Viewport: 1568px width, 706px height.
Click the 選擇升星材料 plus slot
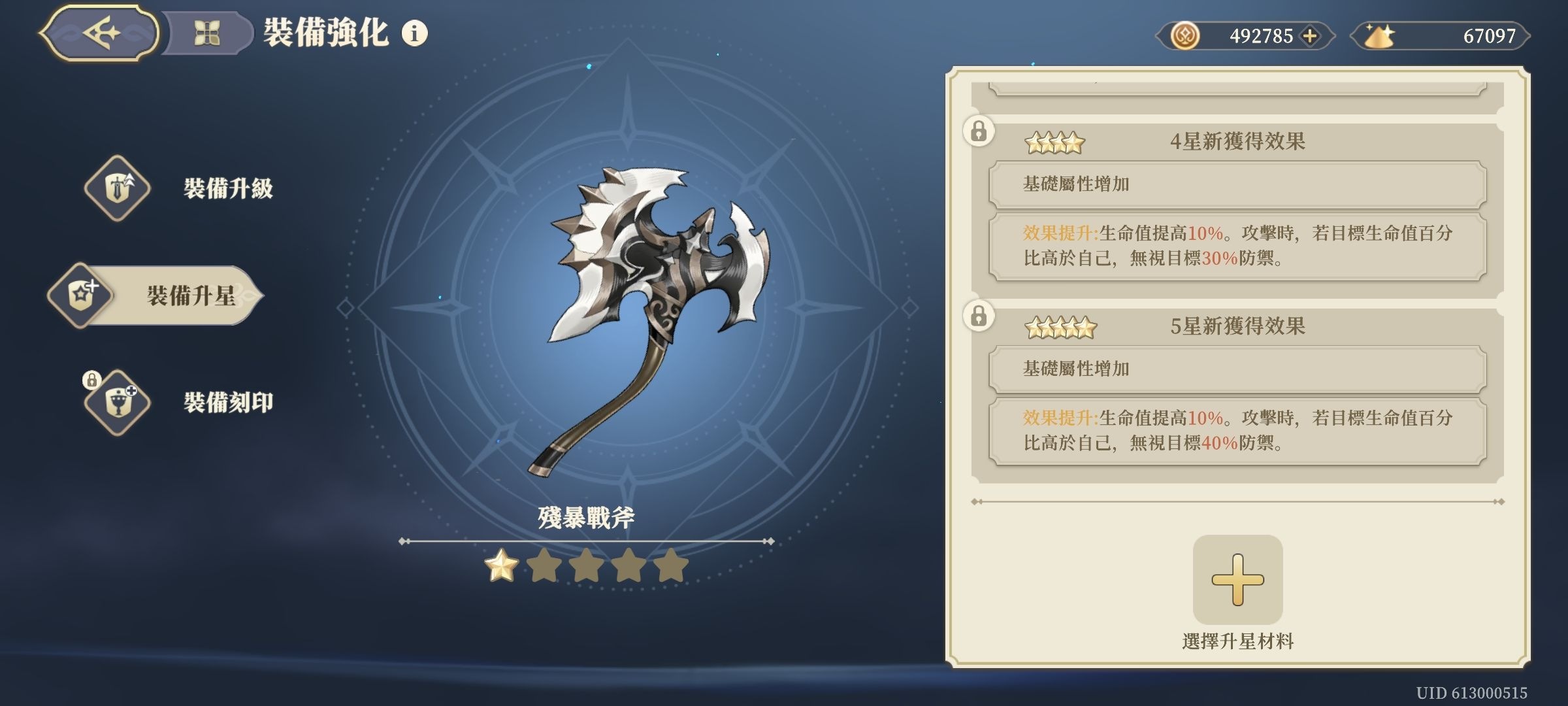coord(1237,579)
